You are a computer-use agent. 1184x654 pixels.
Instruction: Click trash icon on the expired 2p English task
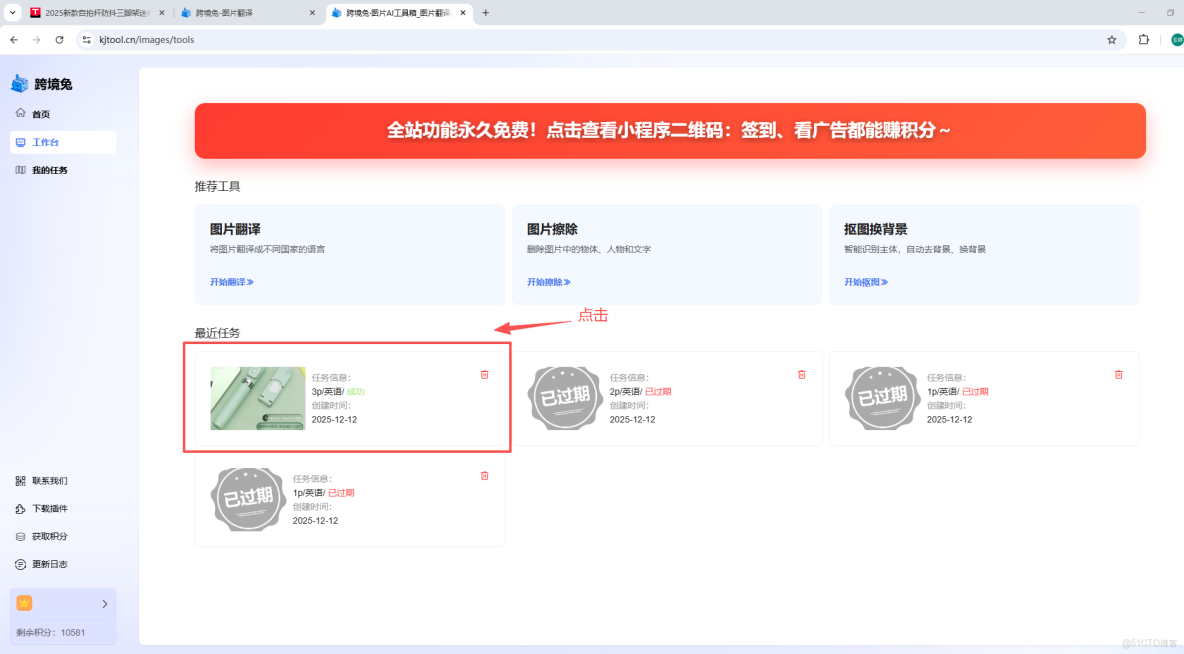click(x=801, y=374)
